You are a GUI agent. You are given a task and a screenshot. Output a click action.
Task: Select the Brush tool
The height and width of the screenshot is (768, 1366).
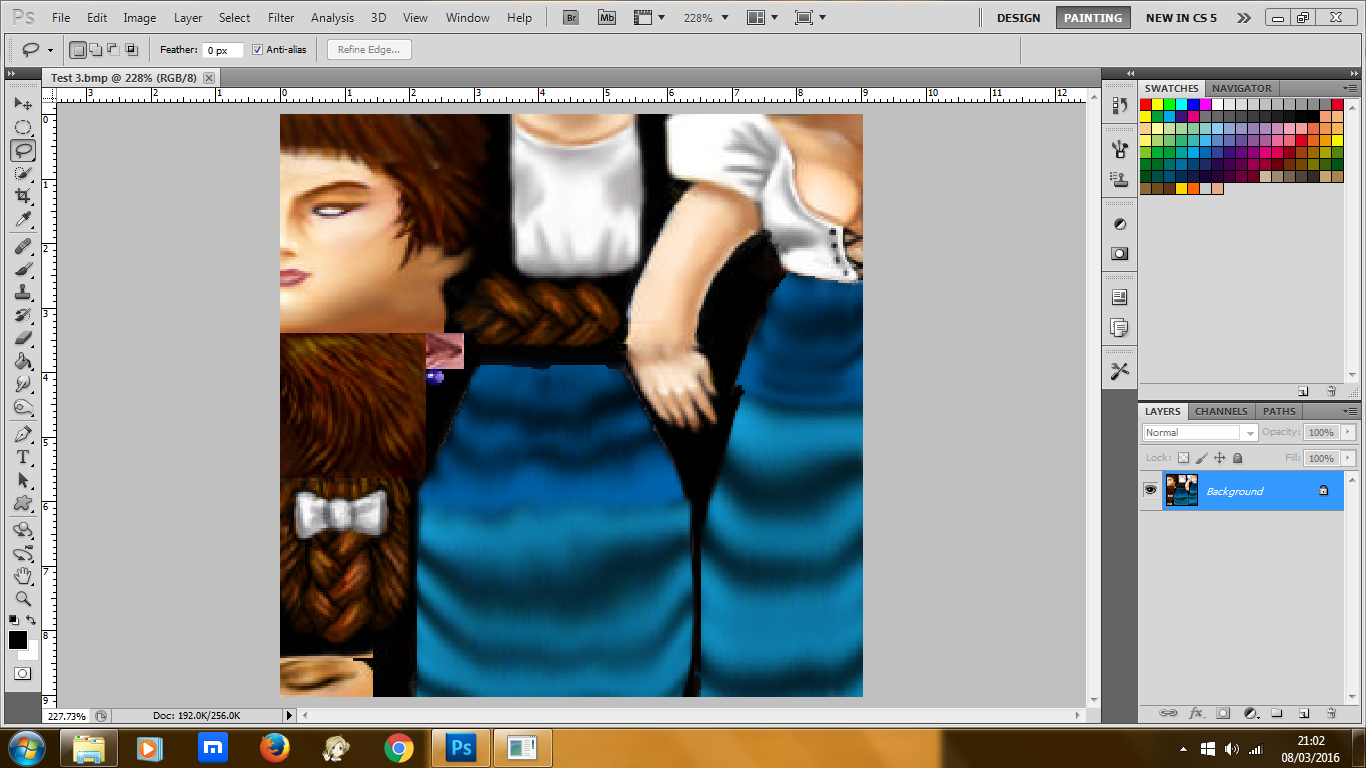coord(22,269)
